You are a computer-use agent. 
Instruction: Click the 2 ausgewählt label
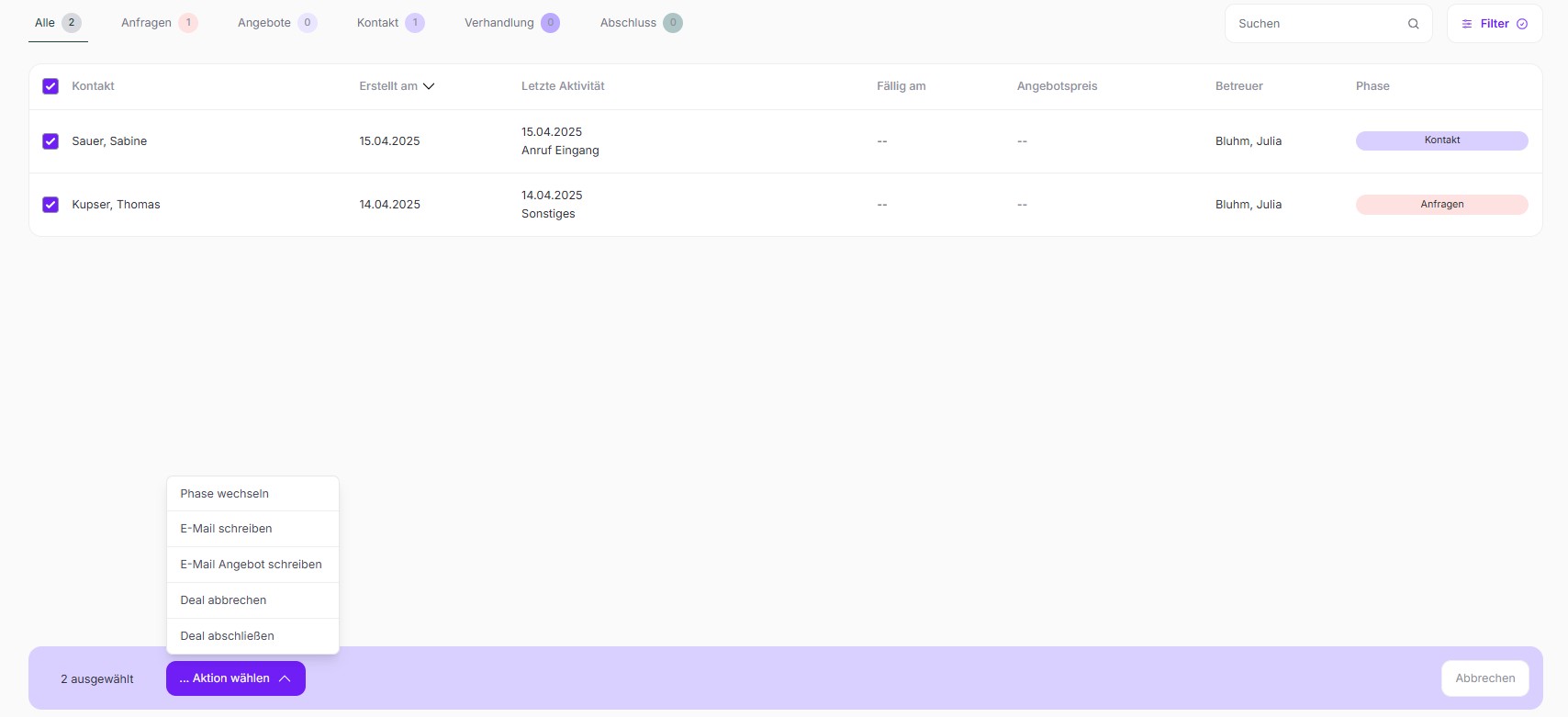(x=97, y=679)
